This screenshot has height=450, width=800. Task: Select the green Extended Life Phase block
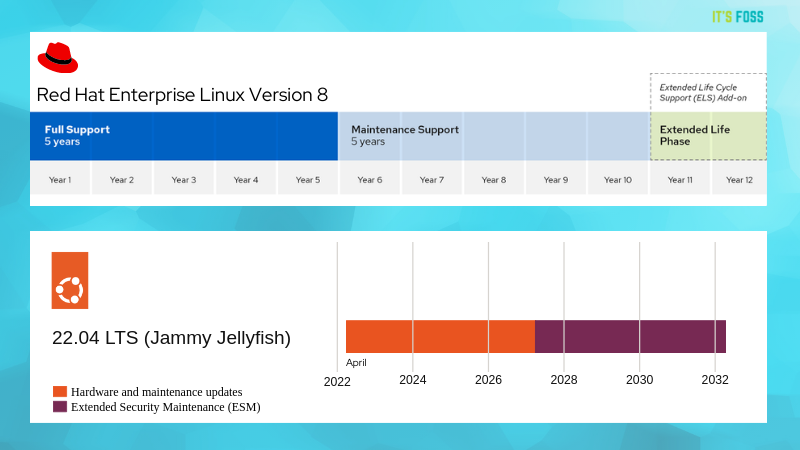tap(708, 136)
